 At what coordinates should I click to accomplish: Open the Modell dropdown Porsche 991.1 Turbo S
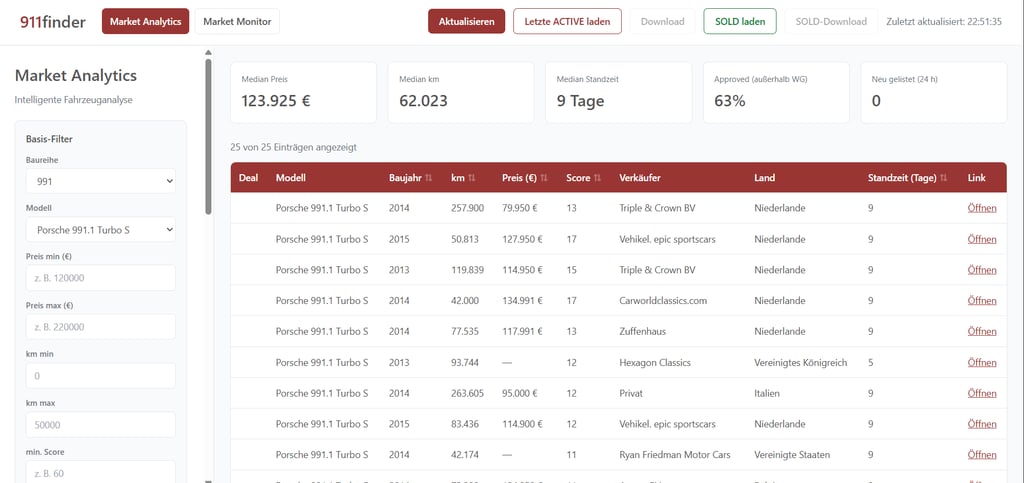(101, 230)
